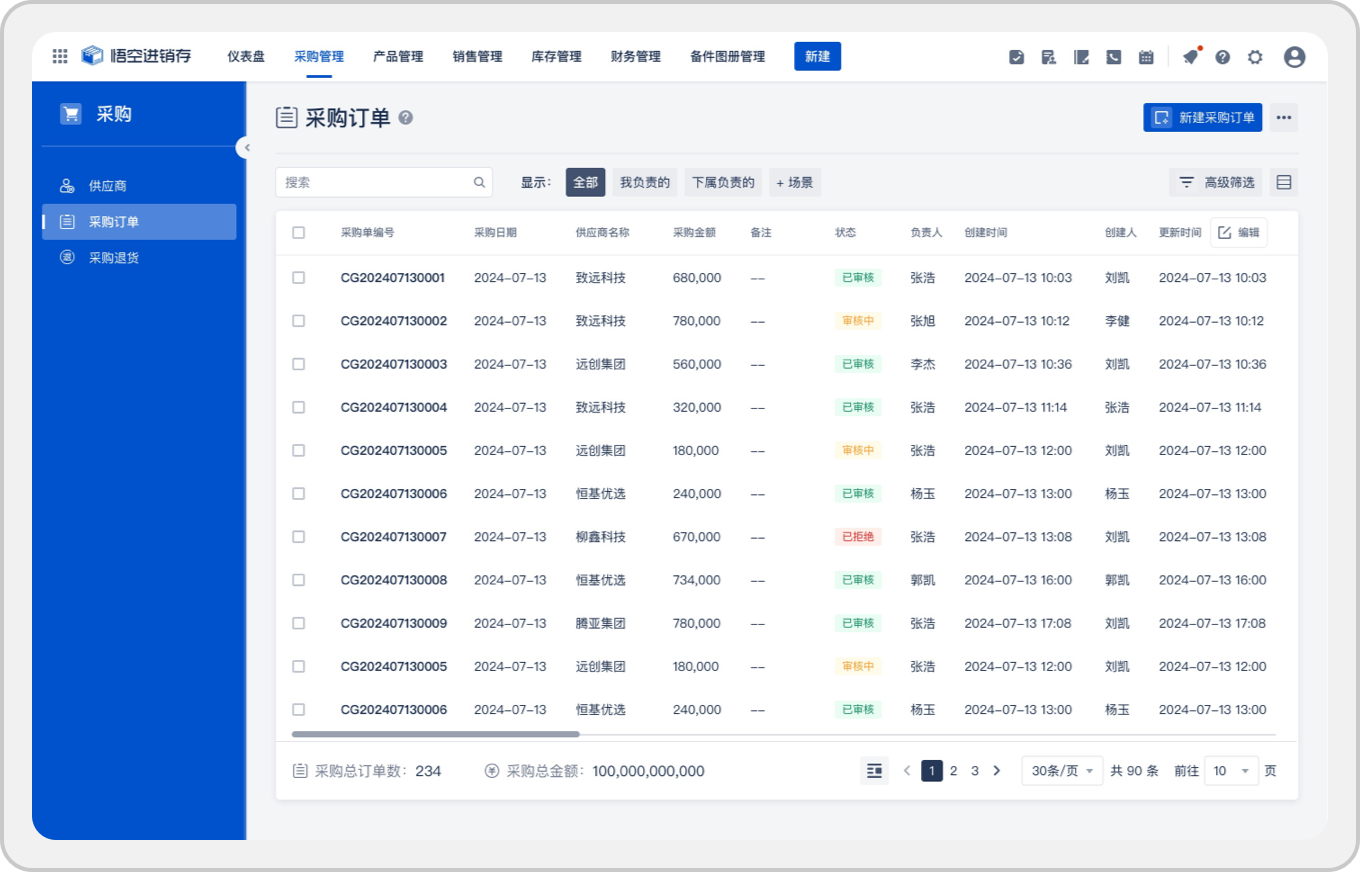Open 财务管理 in top navigation
This screenshot has height=872, width=1360.
tap(636, 57)
